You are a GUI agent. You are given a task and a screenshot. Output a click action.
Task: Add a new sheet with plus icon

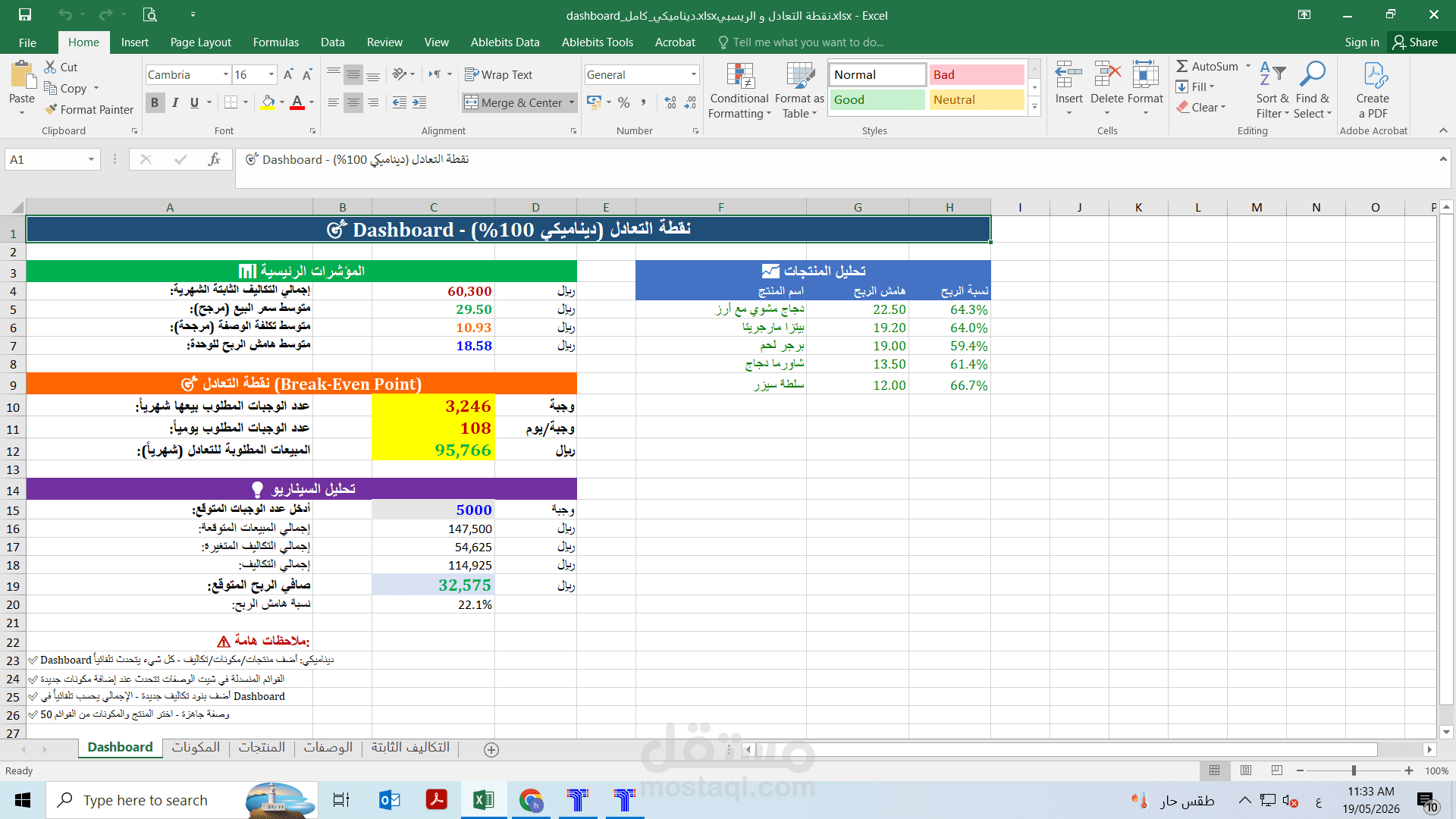tap(491, 749)
